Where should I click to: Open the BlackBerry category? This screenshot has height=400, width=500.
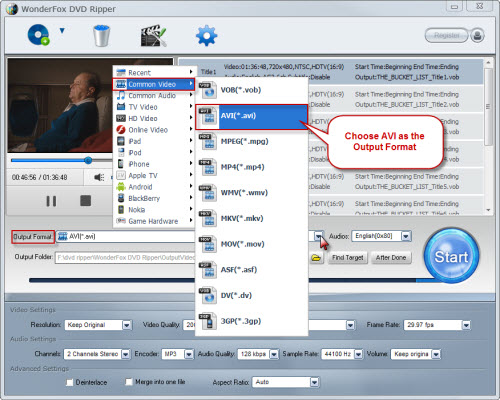[x=154, y=198]
